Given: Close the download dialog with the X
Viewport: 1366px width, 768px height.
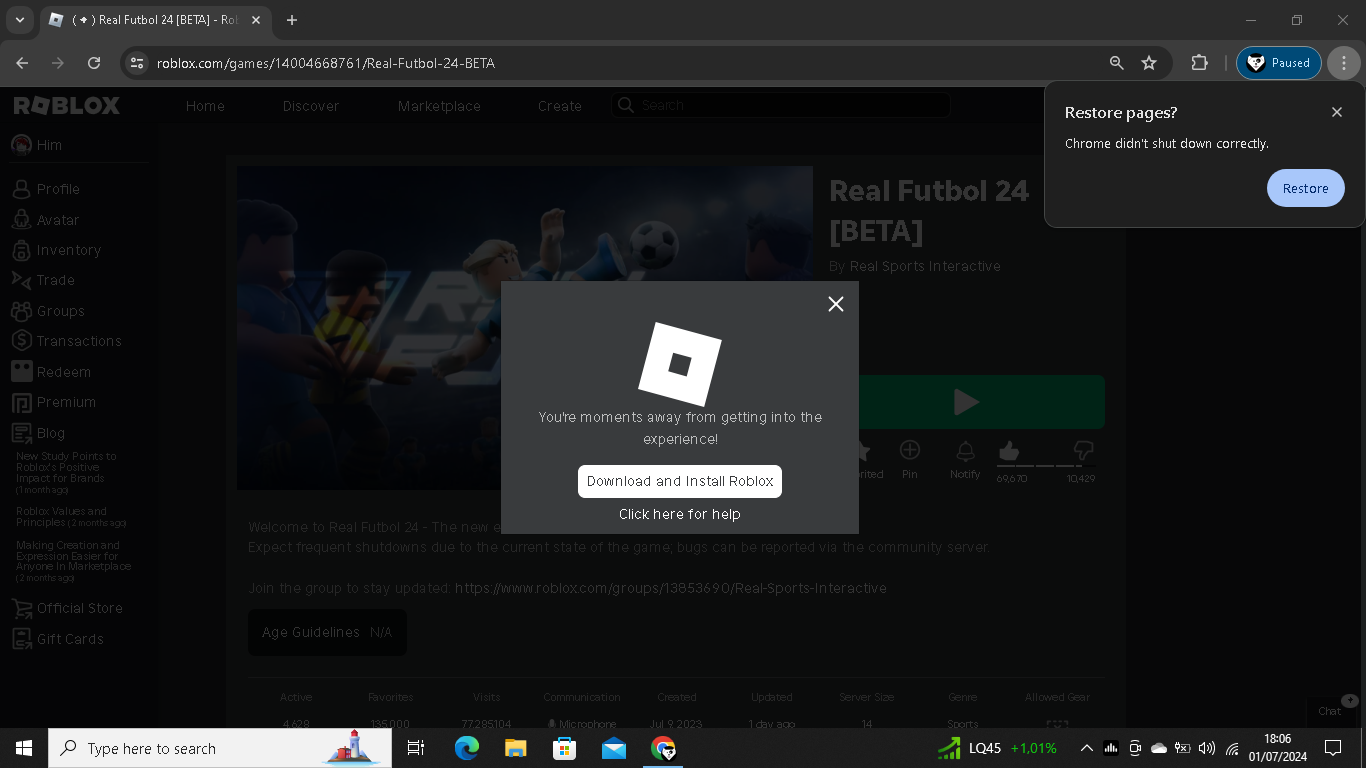Looking at the screenshot, I should click(x=836, y=304).
